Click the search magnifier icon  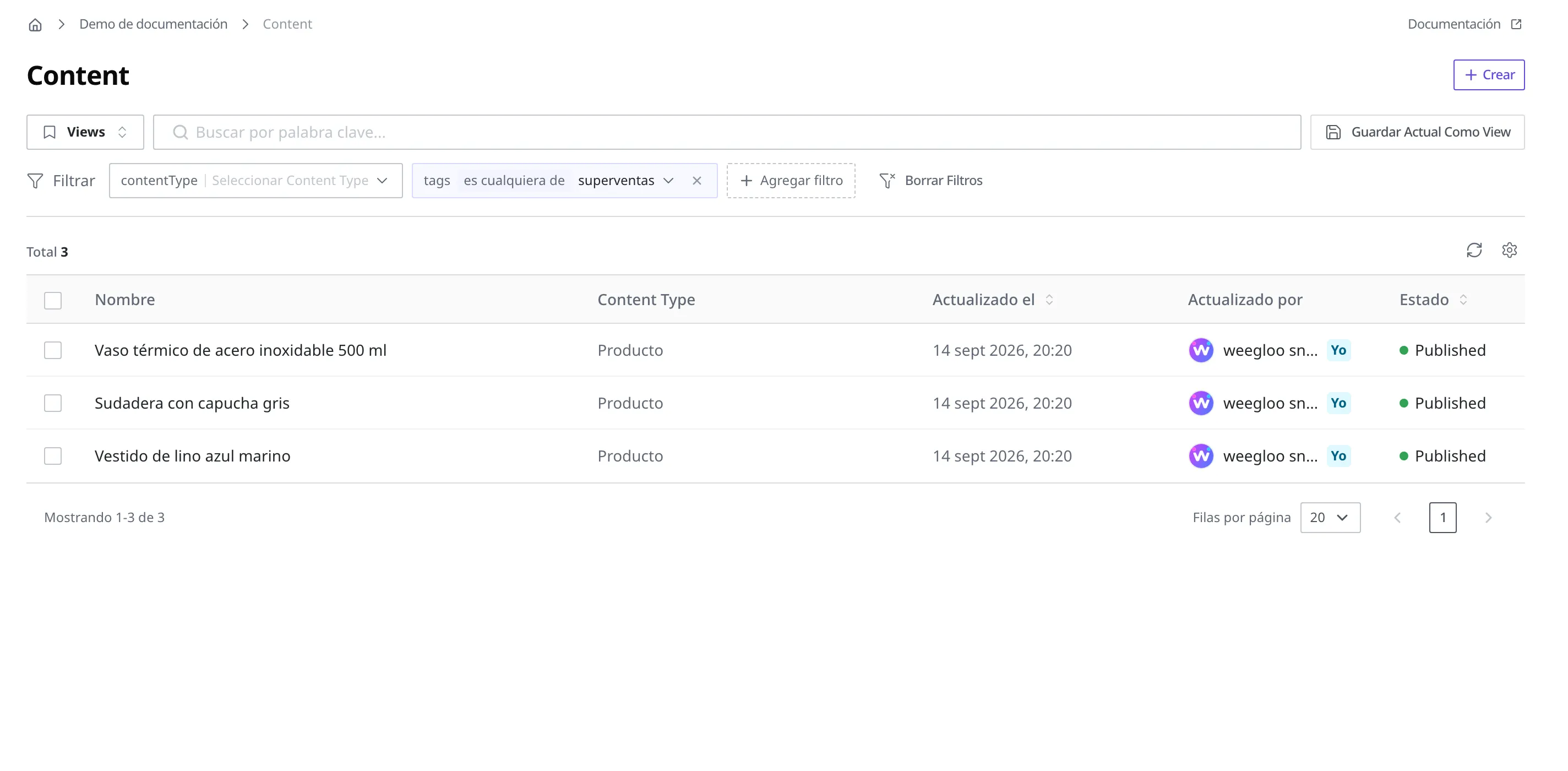(x=180, y=132)
